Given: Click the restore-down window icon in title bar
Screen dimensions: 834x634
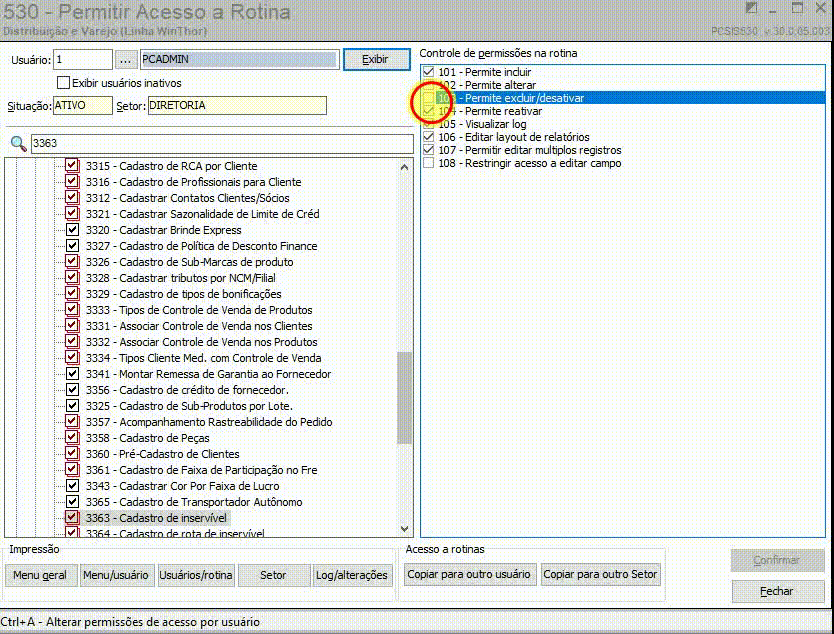Looking at the screenshot, I should point(751,9).
